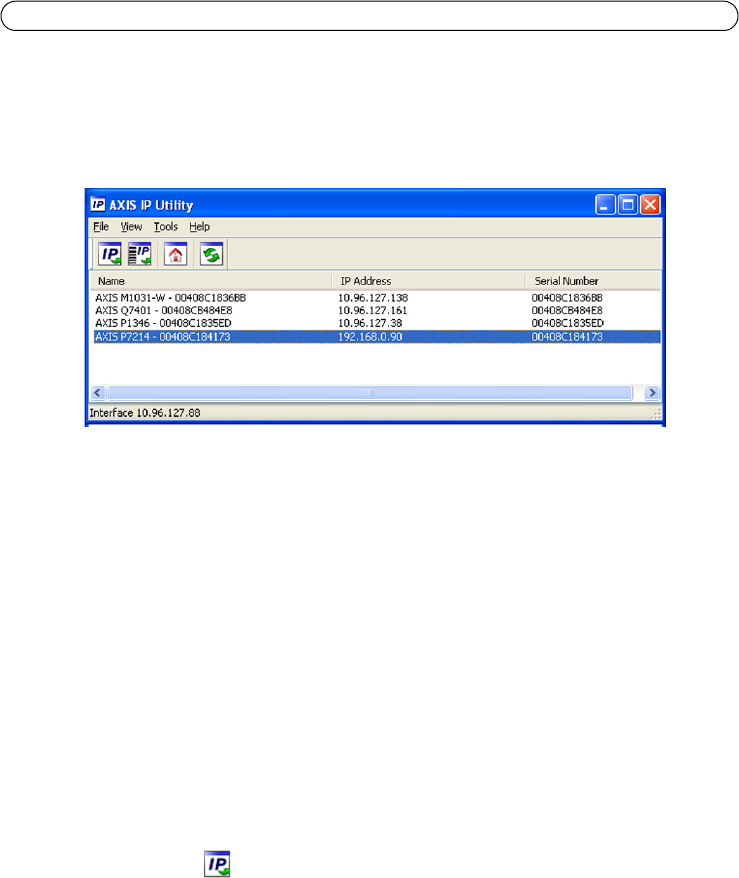Click IP address 10.96.127.161
Screen dimensions: 739x878
pyautogui.click(x=372, y=311)
